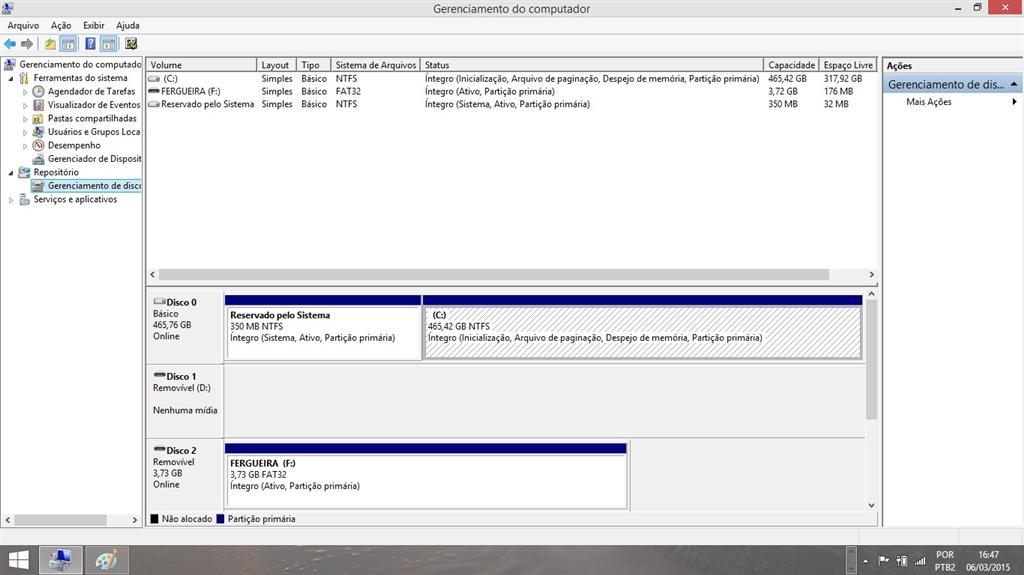The width and height of the screenshot is (1024, 575).
Task: Expand the Desempenho node
Action: [25, 146]
